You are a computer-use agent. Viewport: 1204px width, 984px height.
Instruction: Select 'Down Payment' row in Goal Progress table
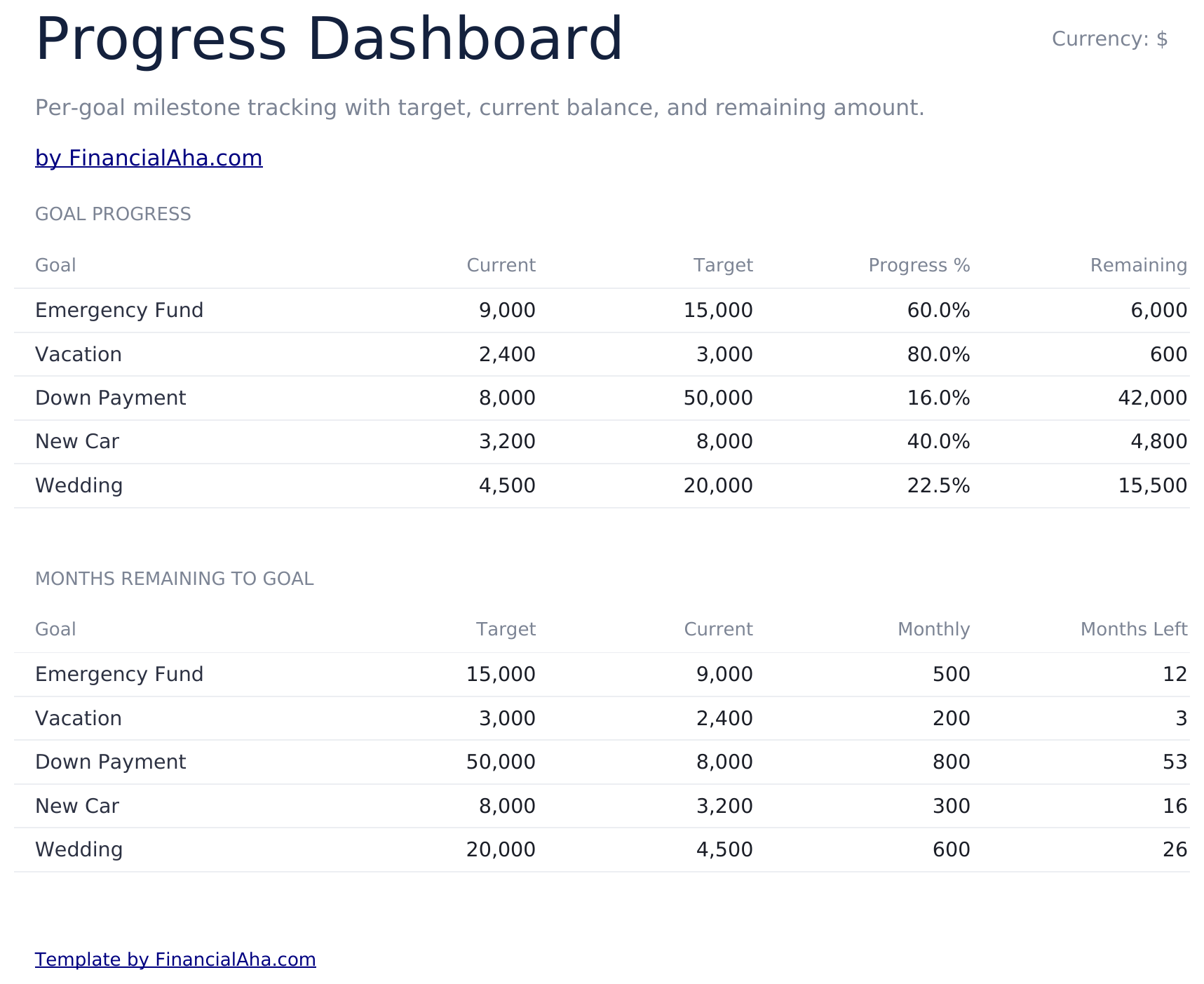[602, 398]
